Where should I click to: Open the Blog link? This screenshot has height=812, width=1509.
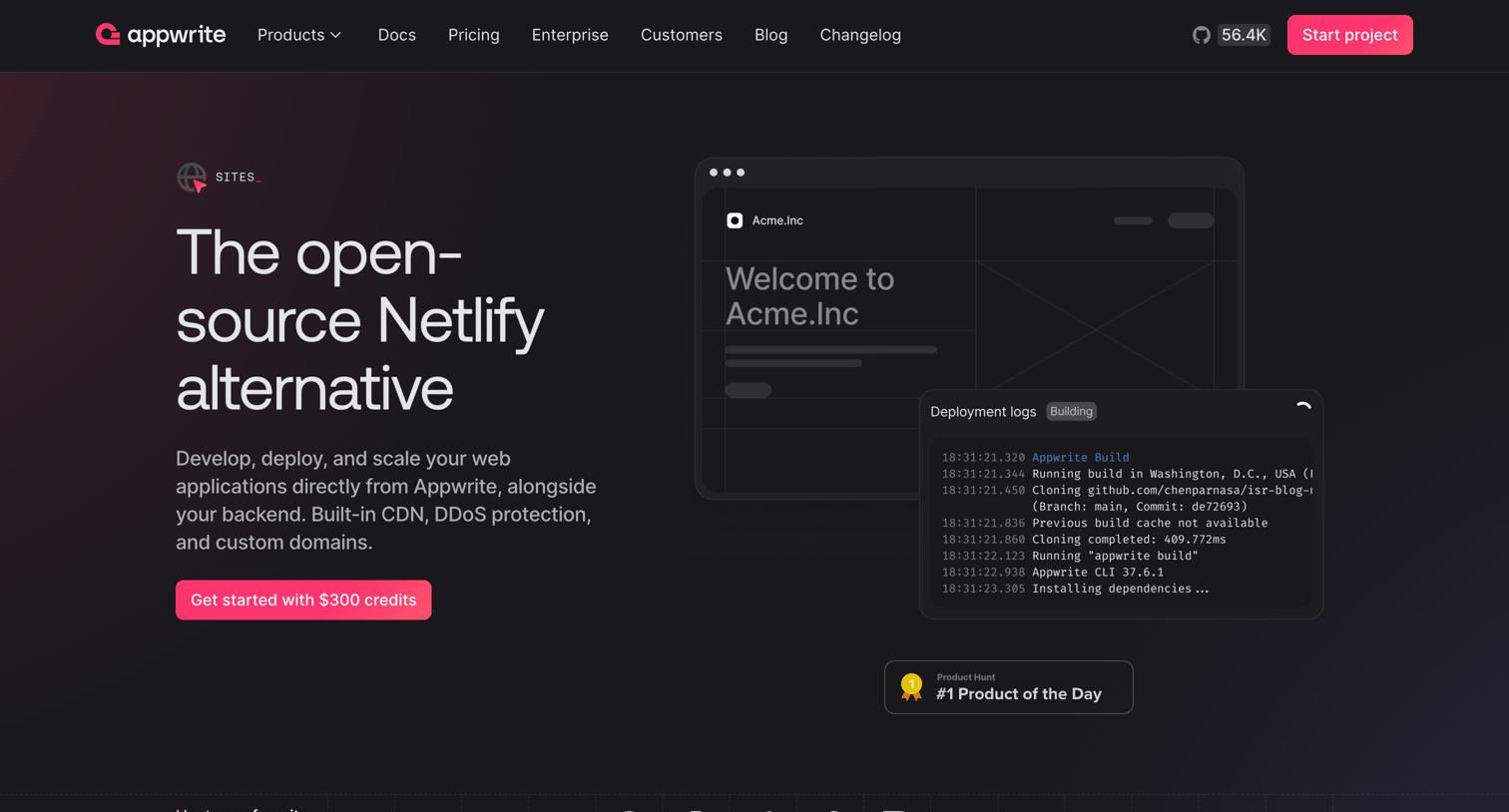[x=770, y=35]
